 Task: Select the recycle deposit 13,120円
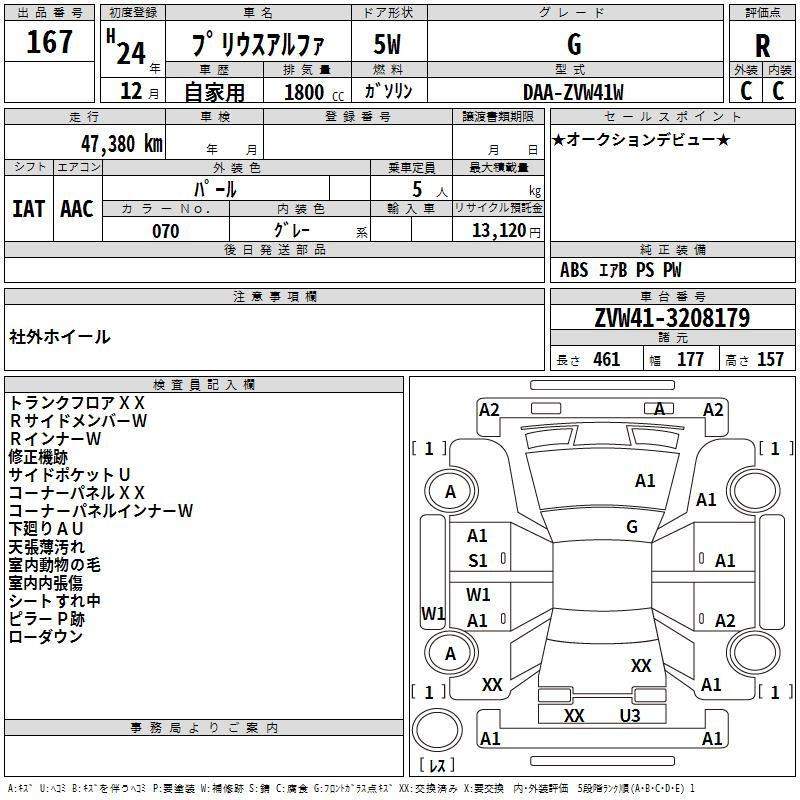[506, 231]
